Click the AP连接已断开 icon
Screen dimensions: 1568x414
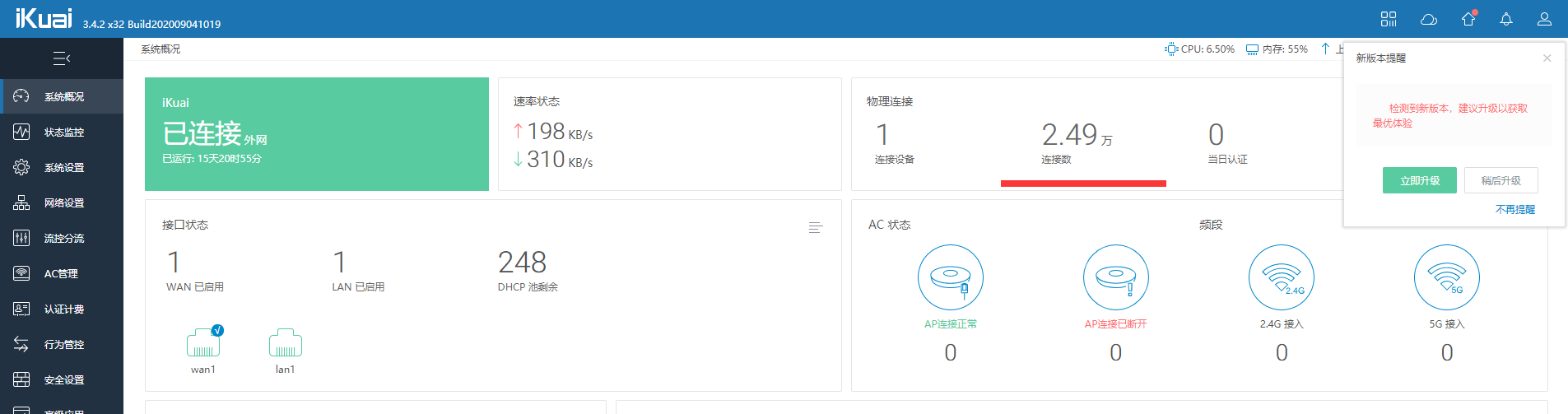(x=1116, y=277)
